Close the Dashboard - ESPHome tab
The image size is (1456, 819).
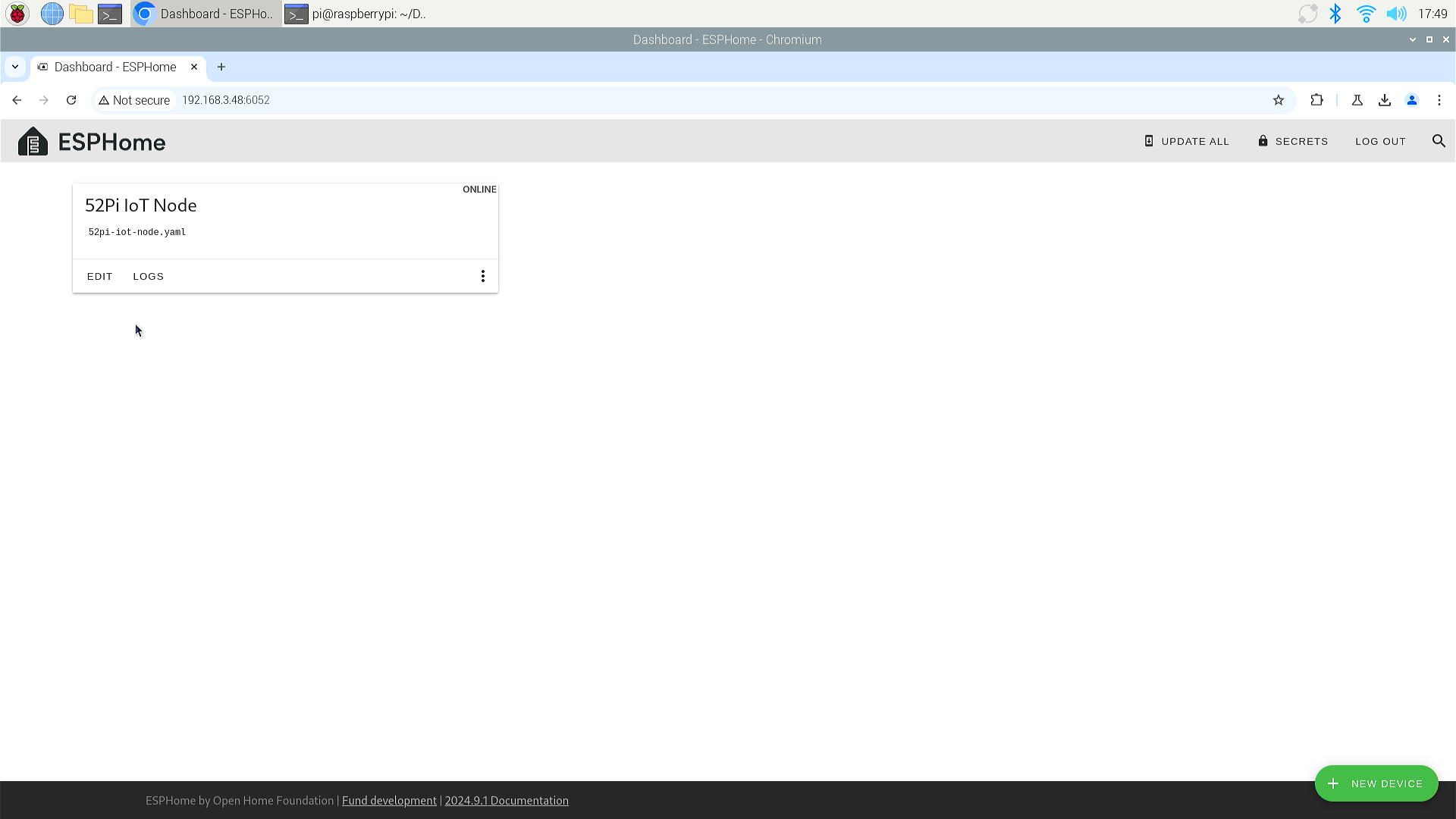(194, 67)
